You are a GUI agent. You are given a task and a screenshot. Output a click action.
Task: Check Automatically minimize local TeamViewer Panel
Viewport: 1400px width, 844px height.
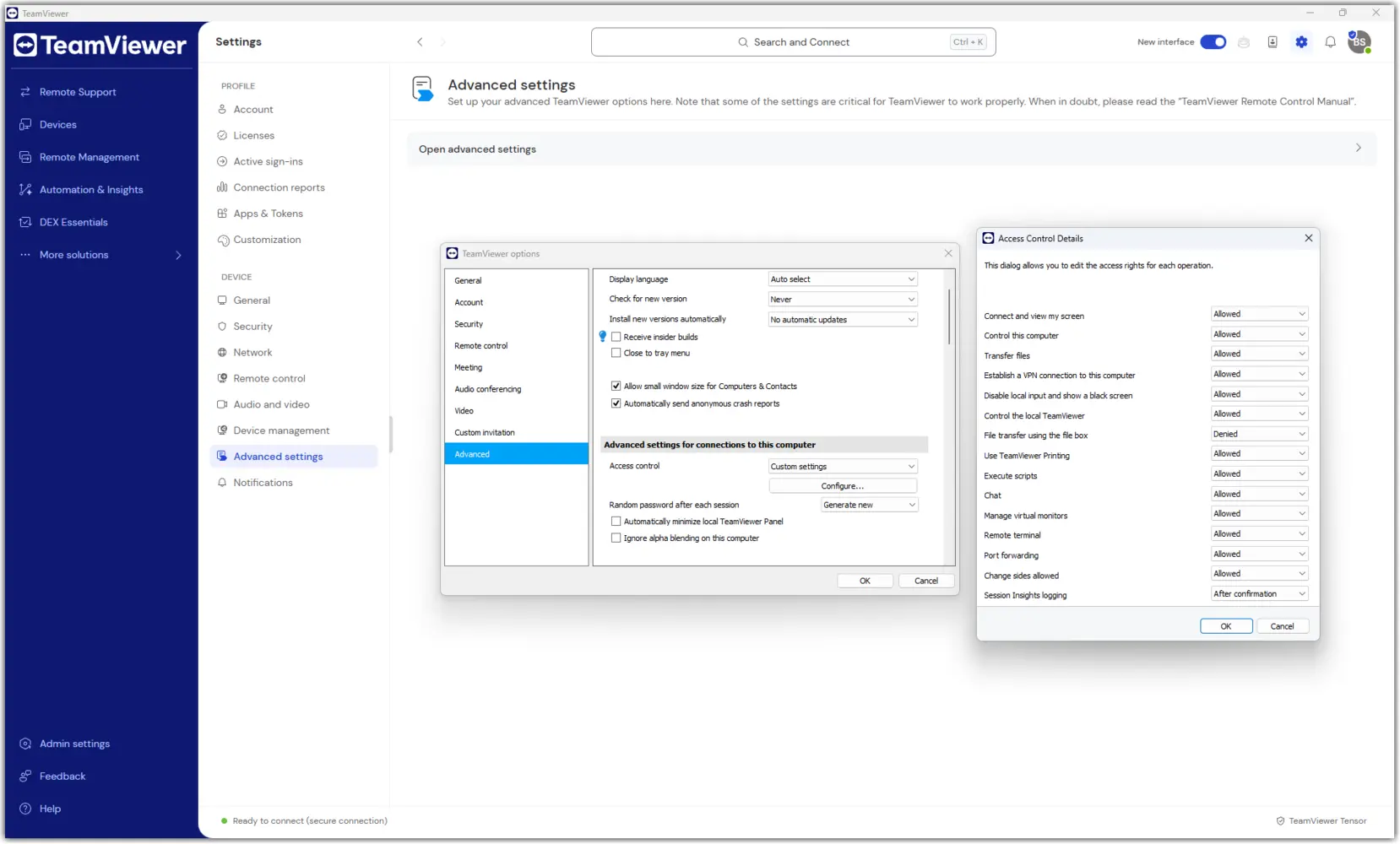coord(616,522)
